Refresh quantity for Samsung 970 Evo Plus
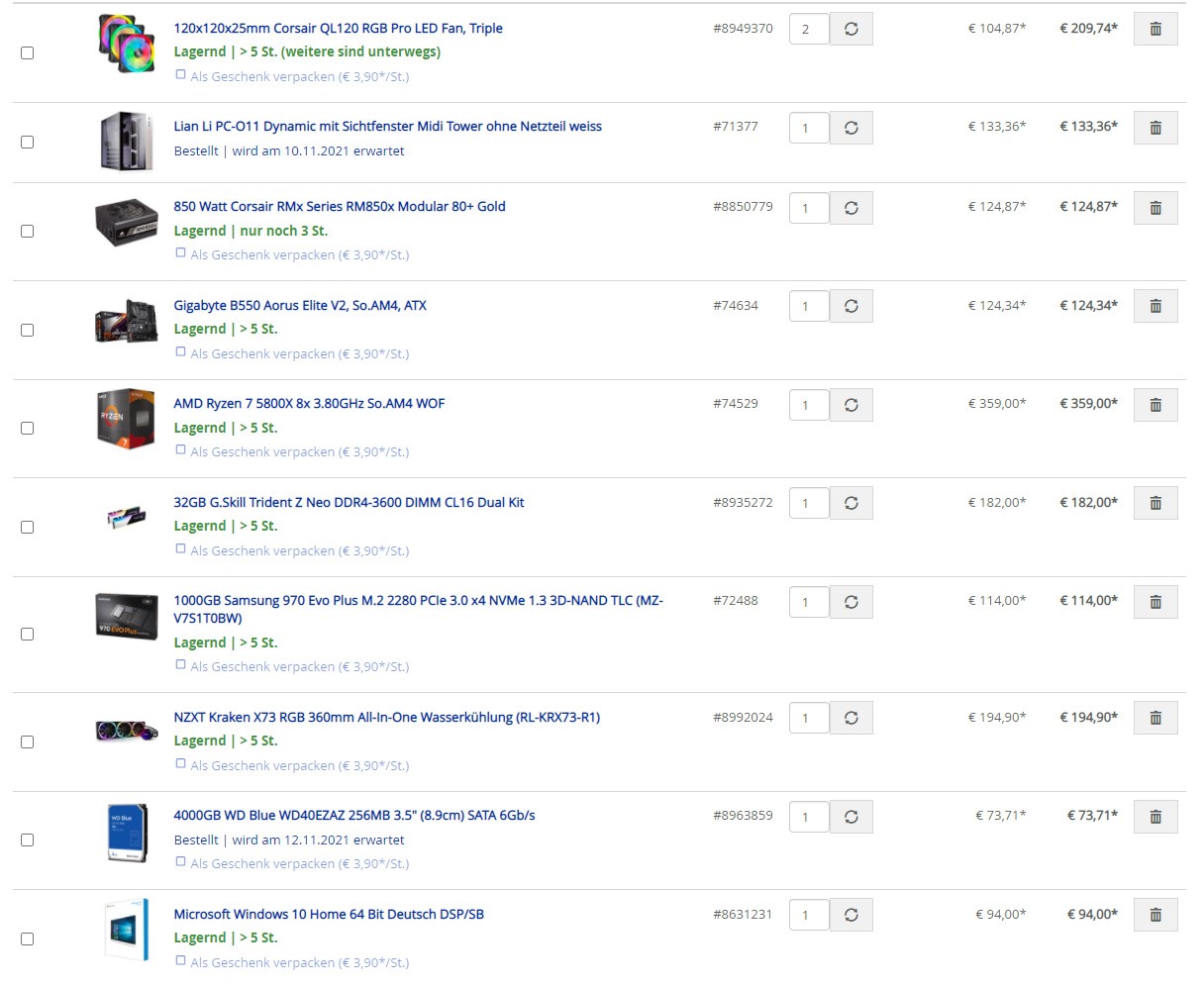Screen dimensions: 1204x988 [x=852, y=602]
